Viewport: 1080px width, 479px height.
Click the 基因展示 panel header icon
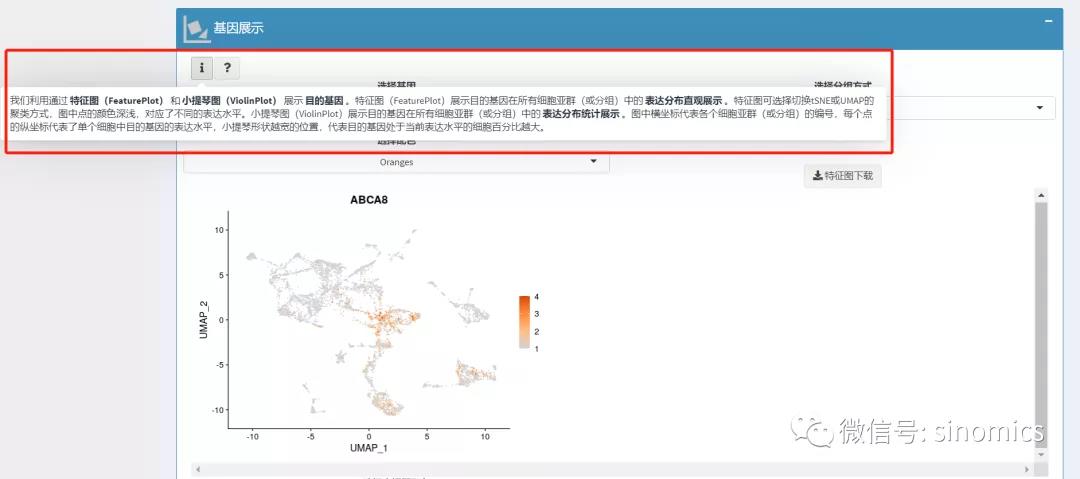(196, 29)
